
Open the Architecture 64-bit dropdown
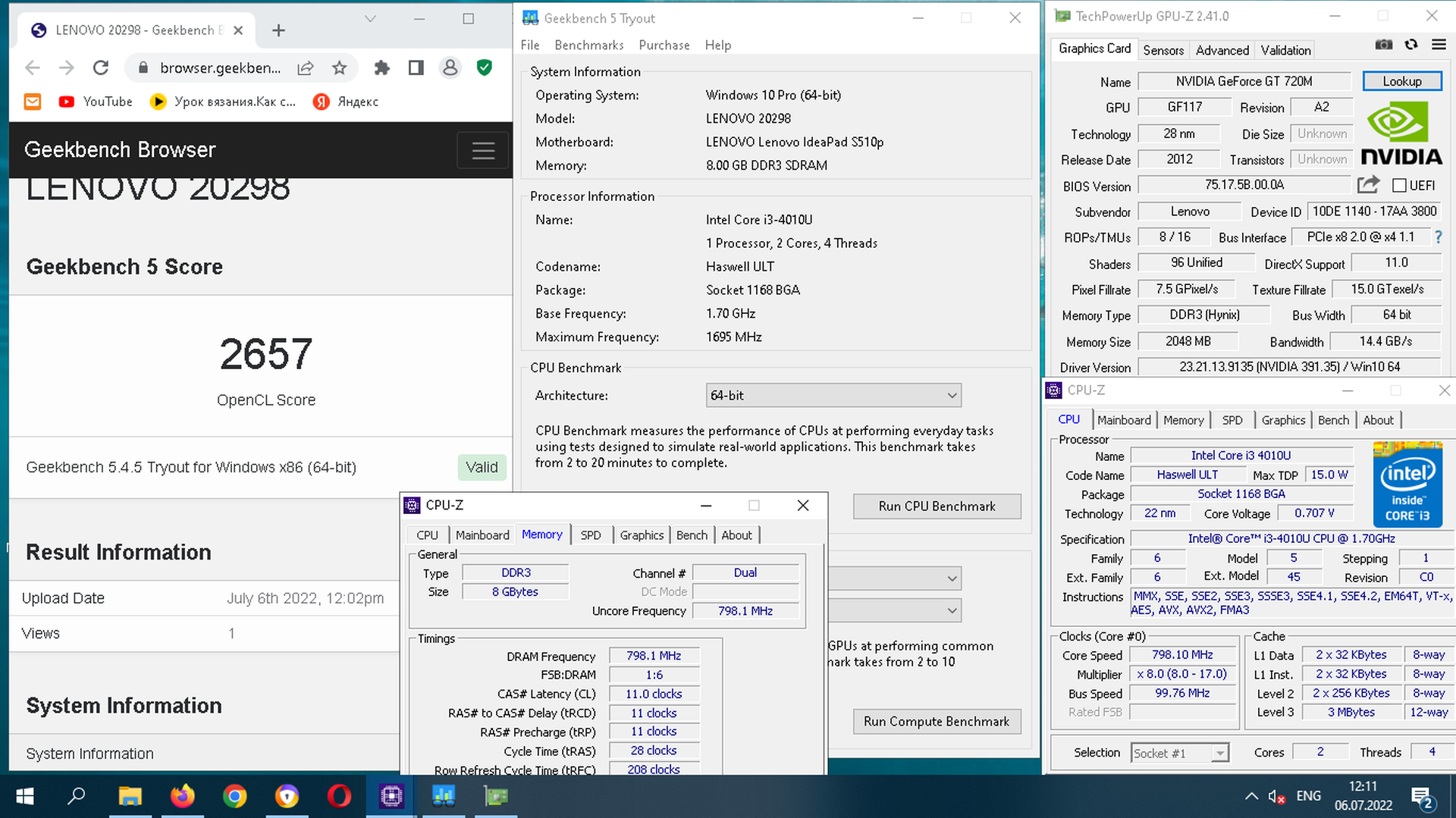coord(833,395)
